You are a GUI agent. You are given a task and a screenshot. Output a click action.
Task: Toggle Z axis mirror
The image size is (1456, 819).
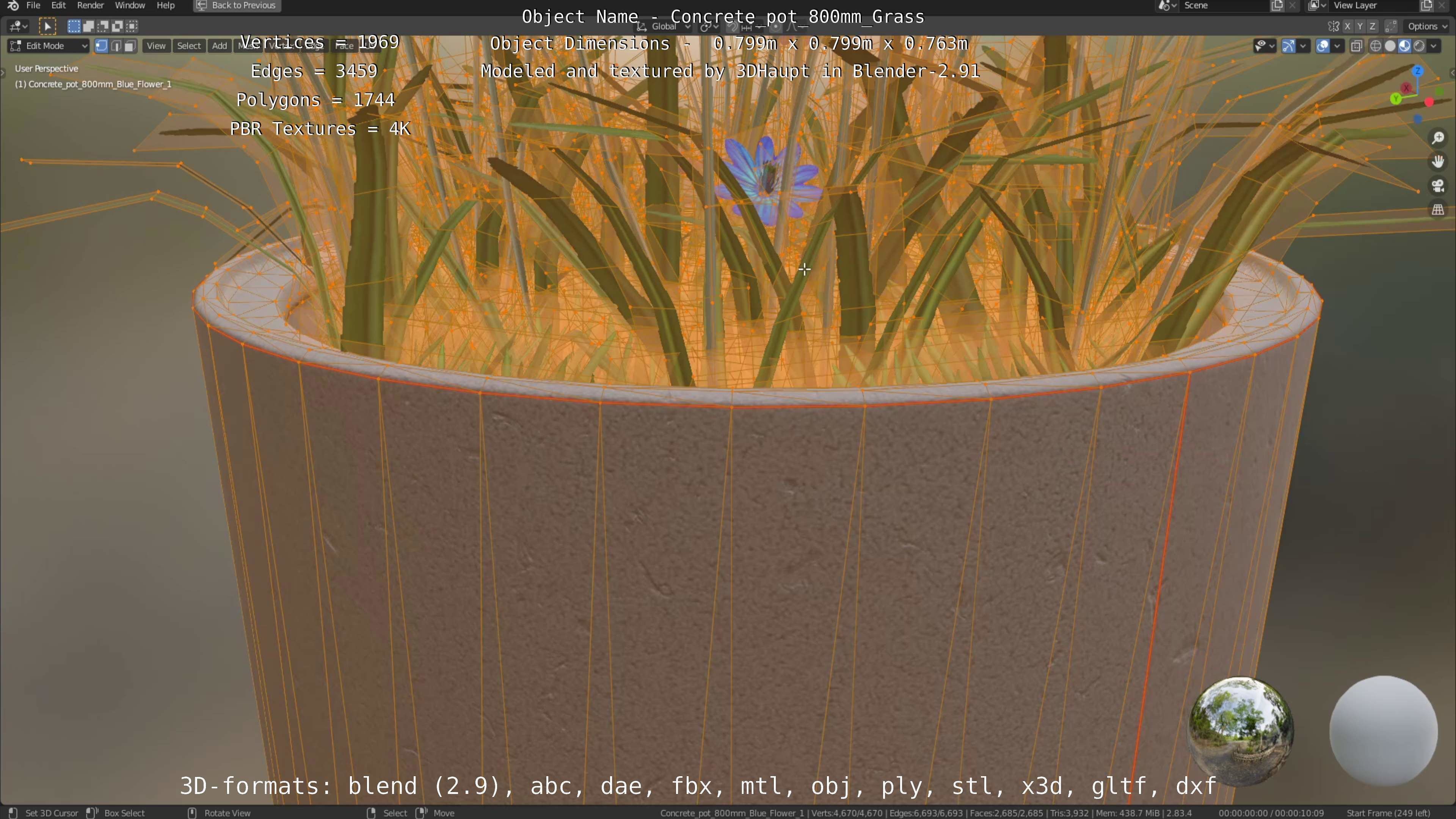[1372, 26]
